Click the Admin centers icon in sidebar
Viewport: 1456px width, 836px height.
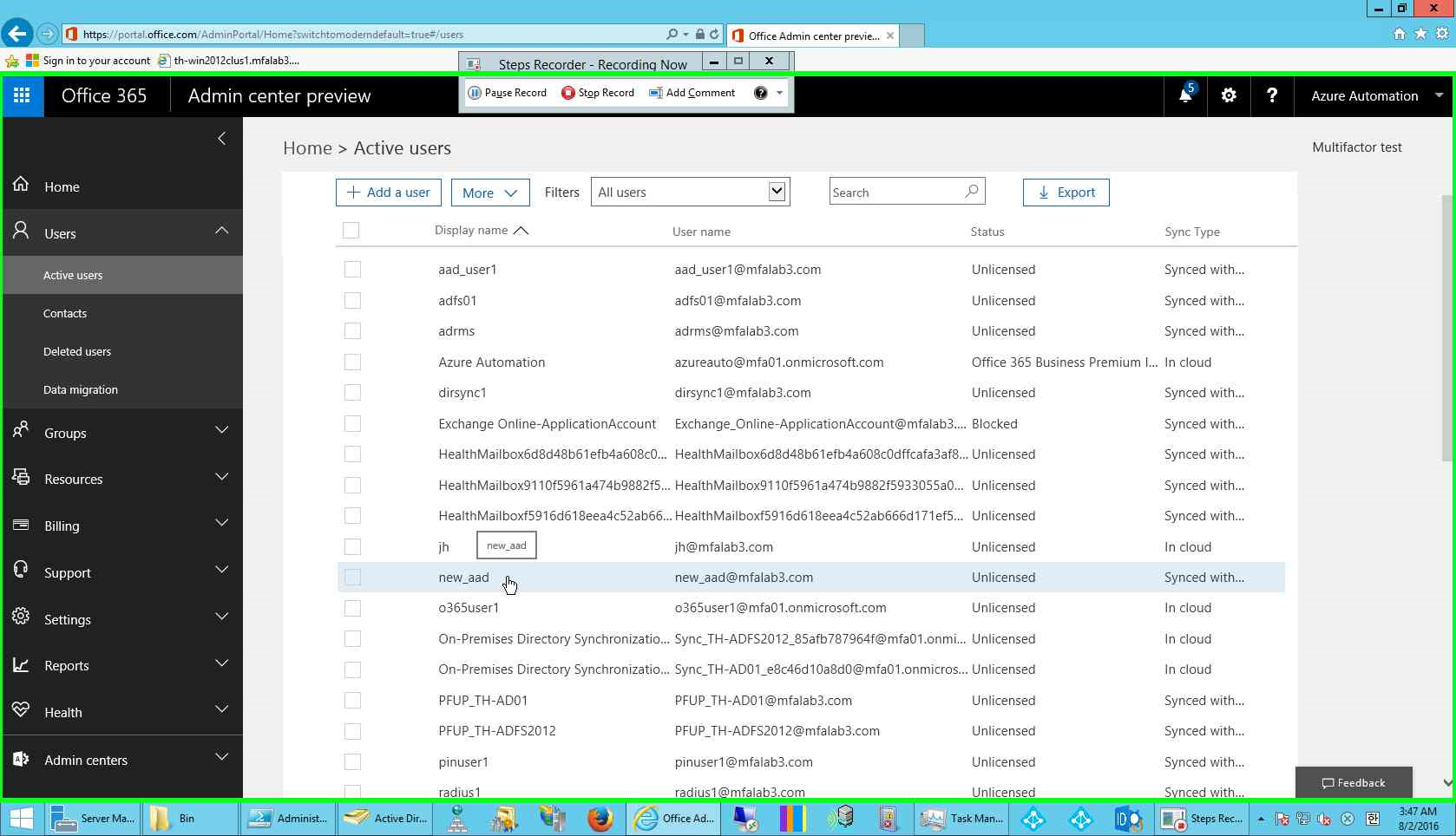pos(21,759)
